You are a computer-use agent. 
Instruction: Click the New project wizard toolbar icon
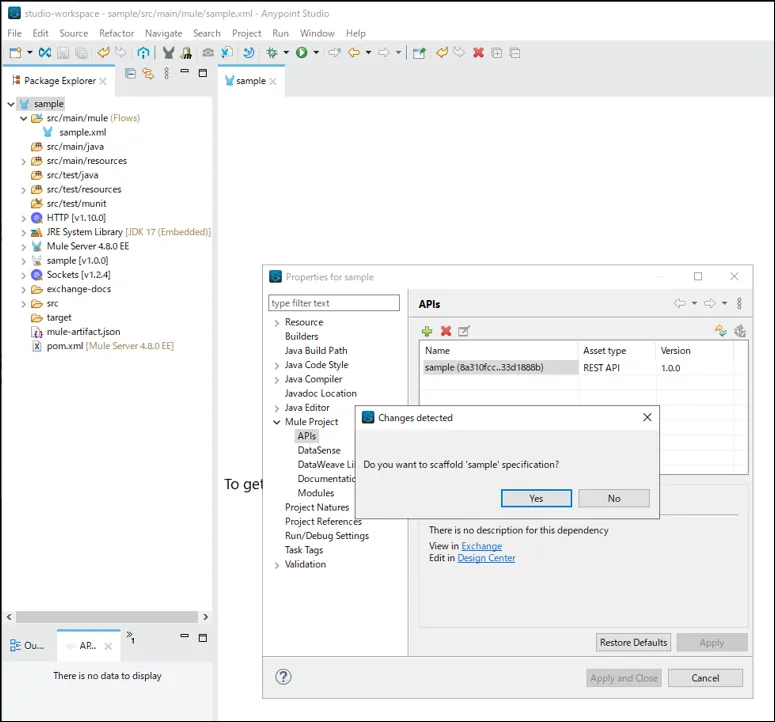click(15, 52)
